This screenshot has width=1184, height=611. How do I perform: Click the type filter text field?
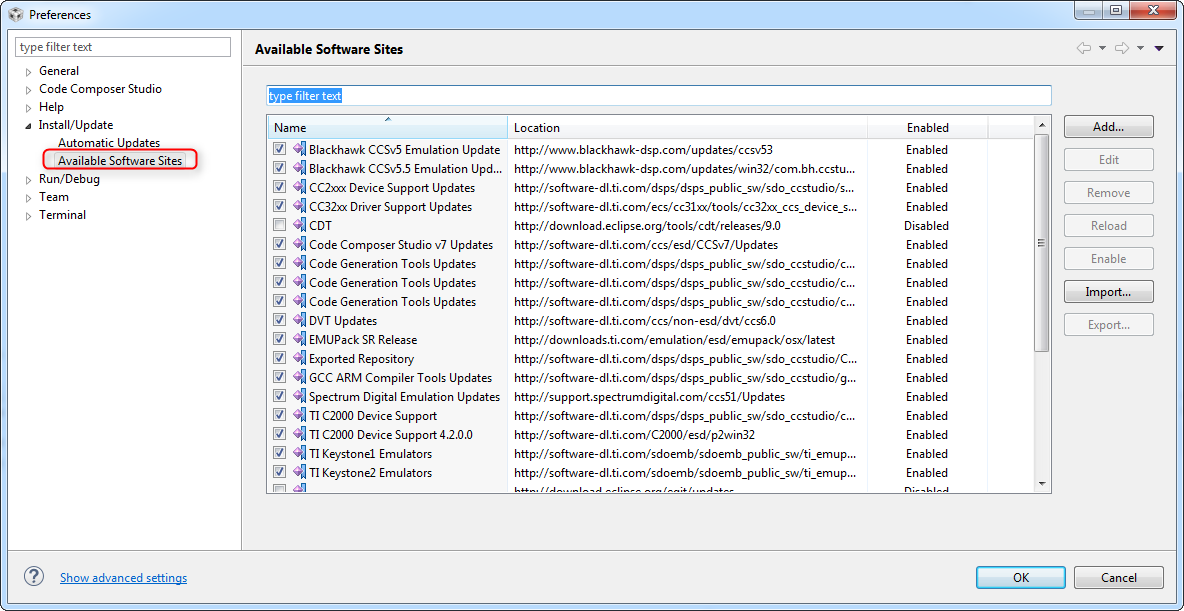pyautogui.click(x=122, y=46)
